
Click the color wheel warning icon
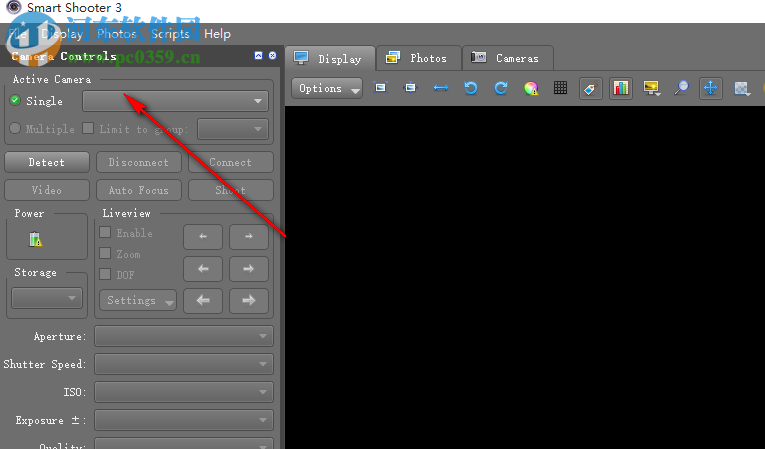(531, 88)
